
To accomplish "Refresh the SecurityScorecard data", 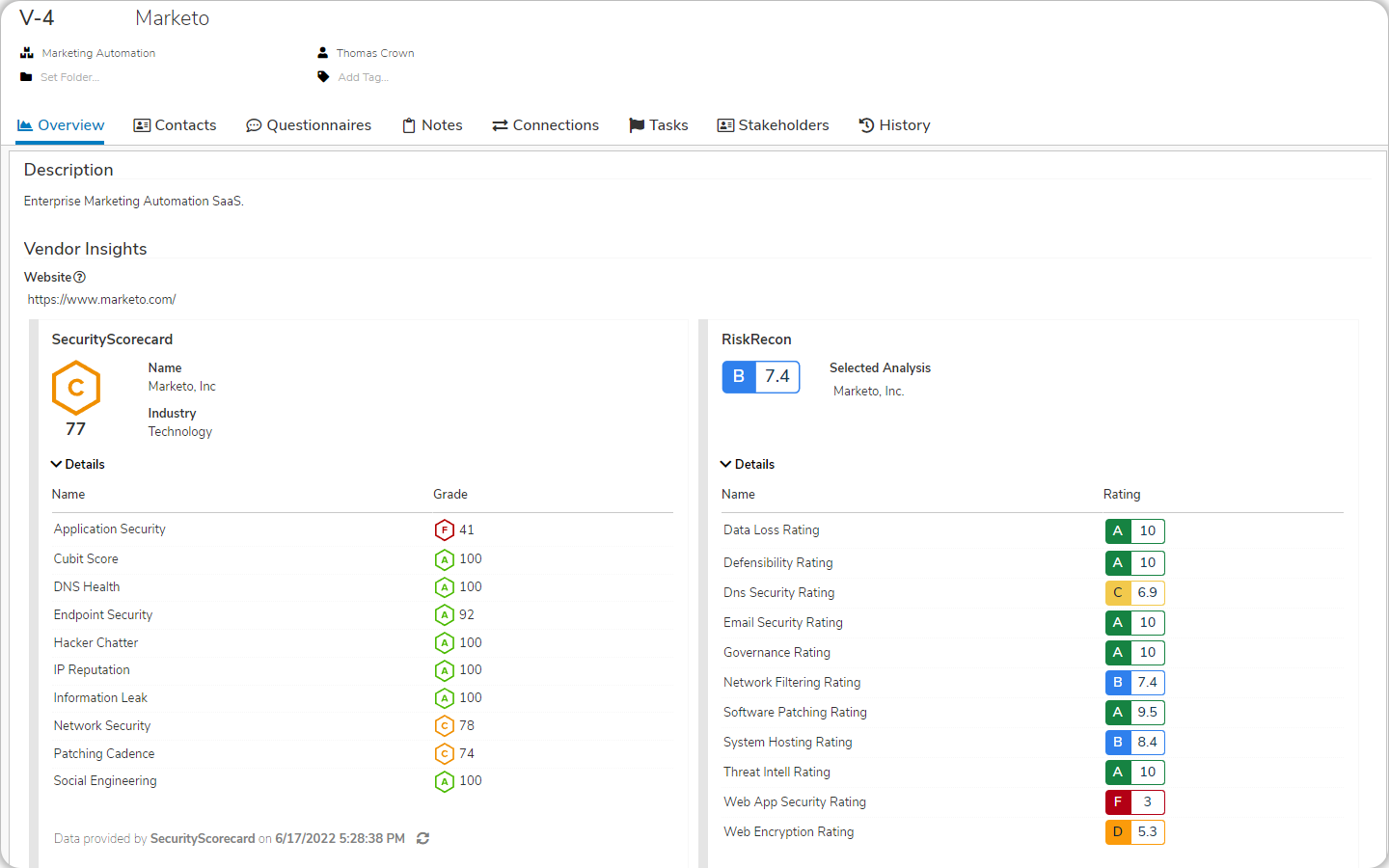I will (x=422, y=838).
